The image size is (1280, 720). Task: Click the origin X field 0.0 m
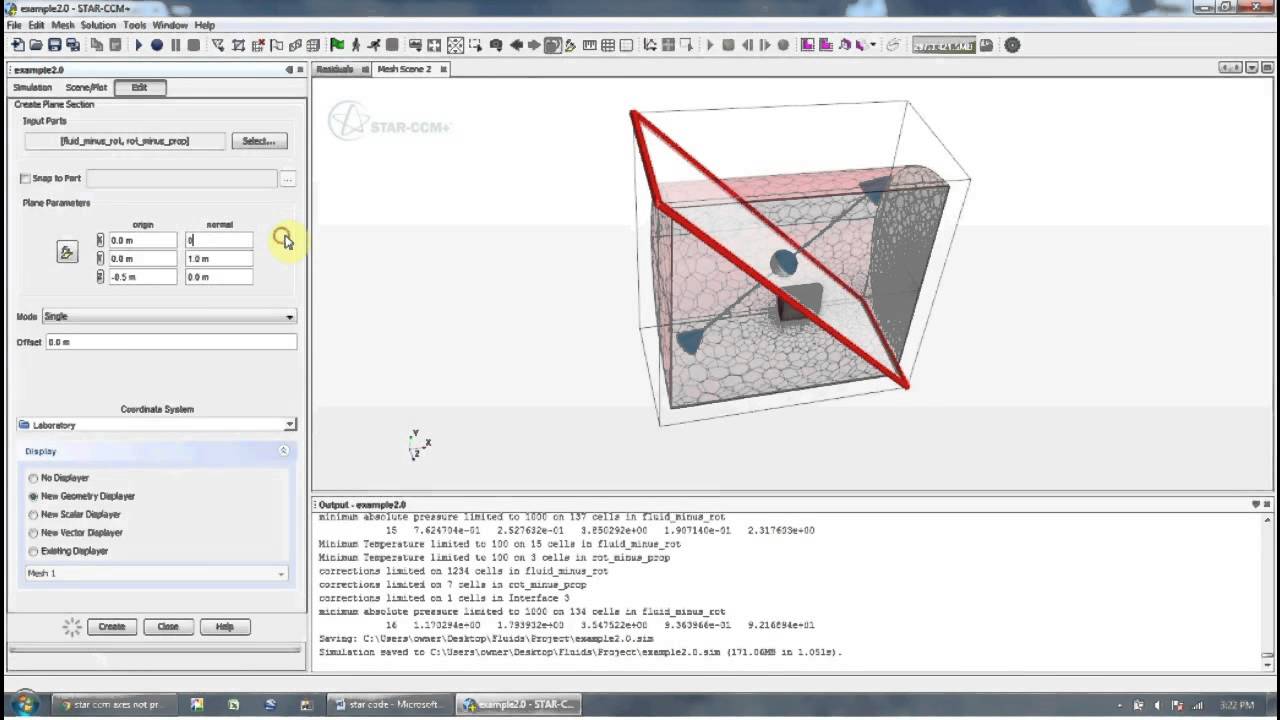[x=142, y=240]
